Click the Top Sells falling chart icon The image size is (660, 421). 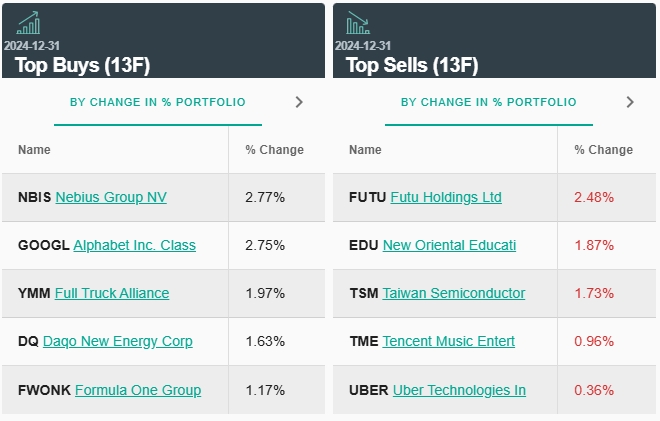[x=357, y=23]
